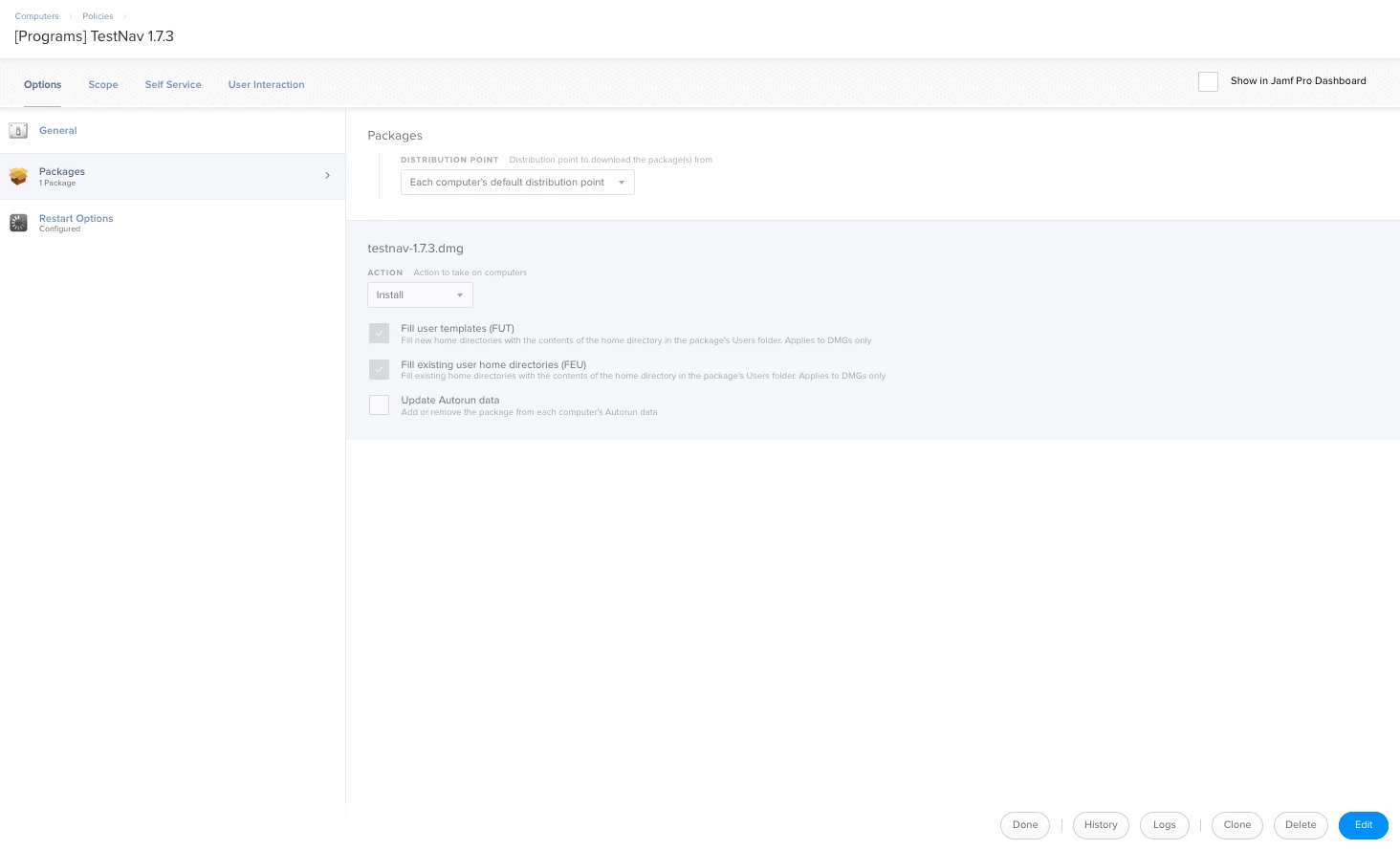Expand Packages section via chevron arrow
This screenshot has height=850, width=1400.
(x=327, y=176)
